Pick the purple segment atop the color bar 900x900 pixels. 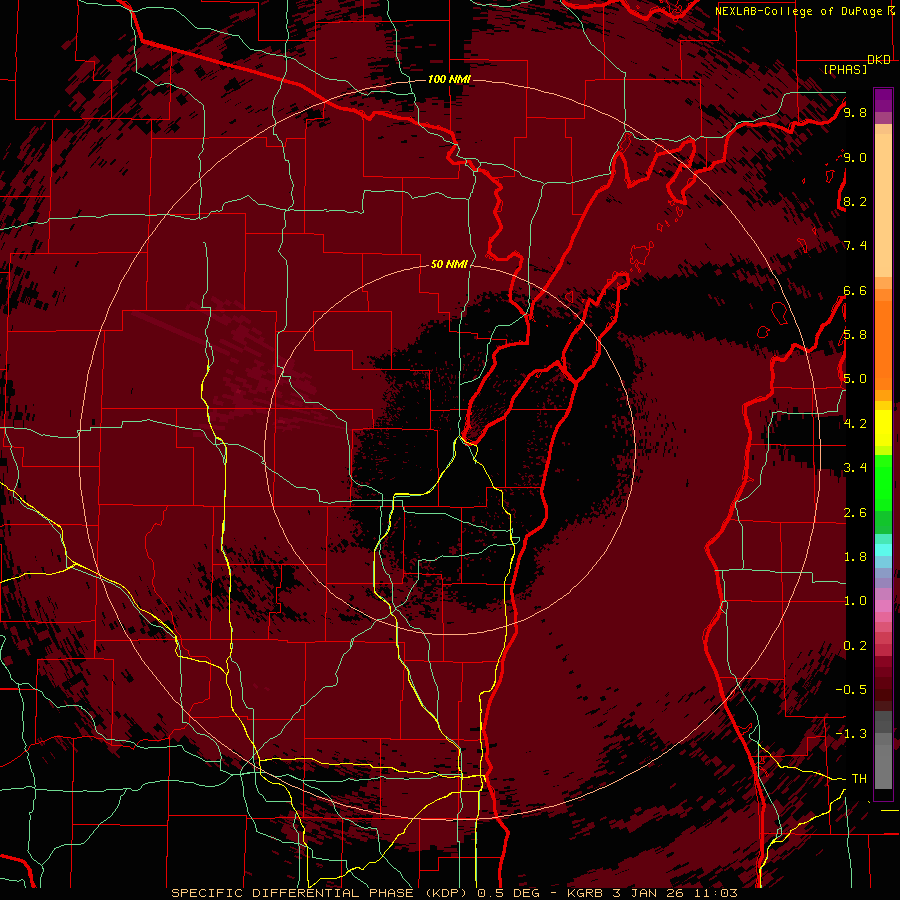tap(883, 100)
